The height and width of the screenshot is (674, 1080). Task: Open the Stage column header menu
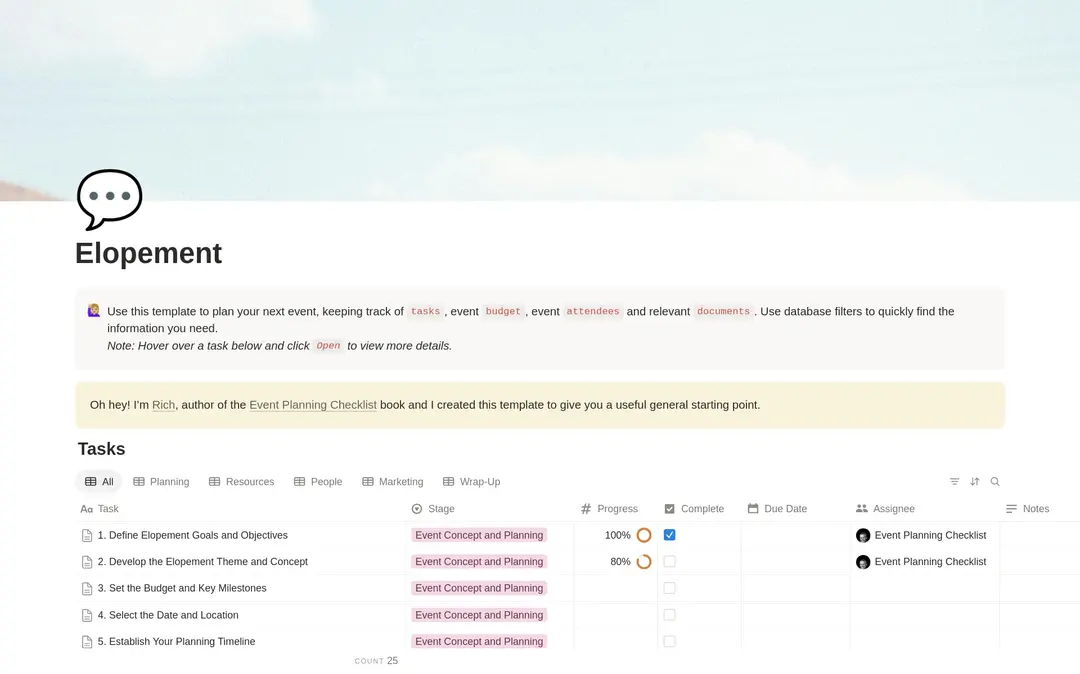point(433,509)
